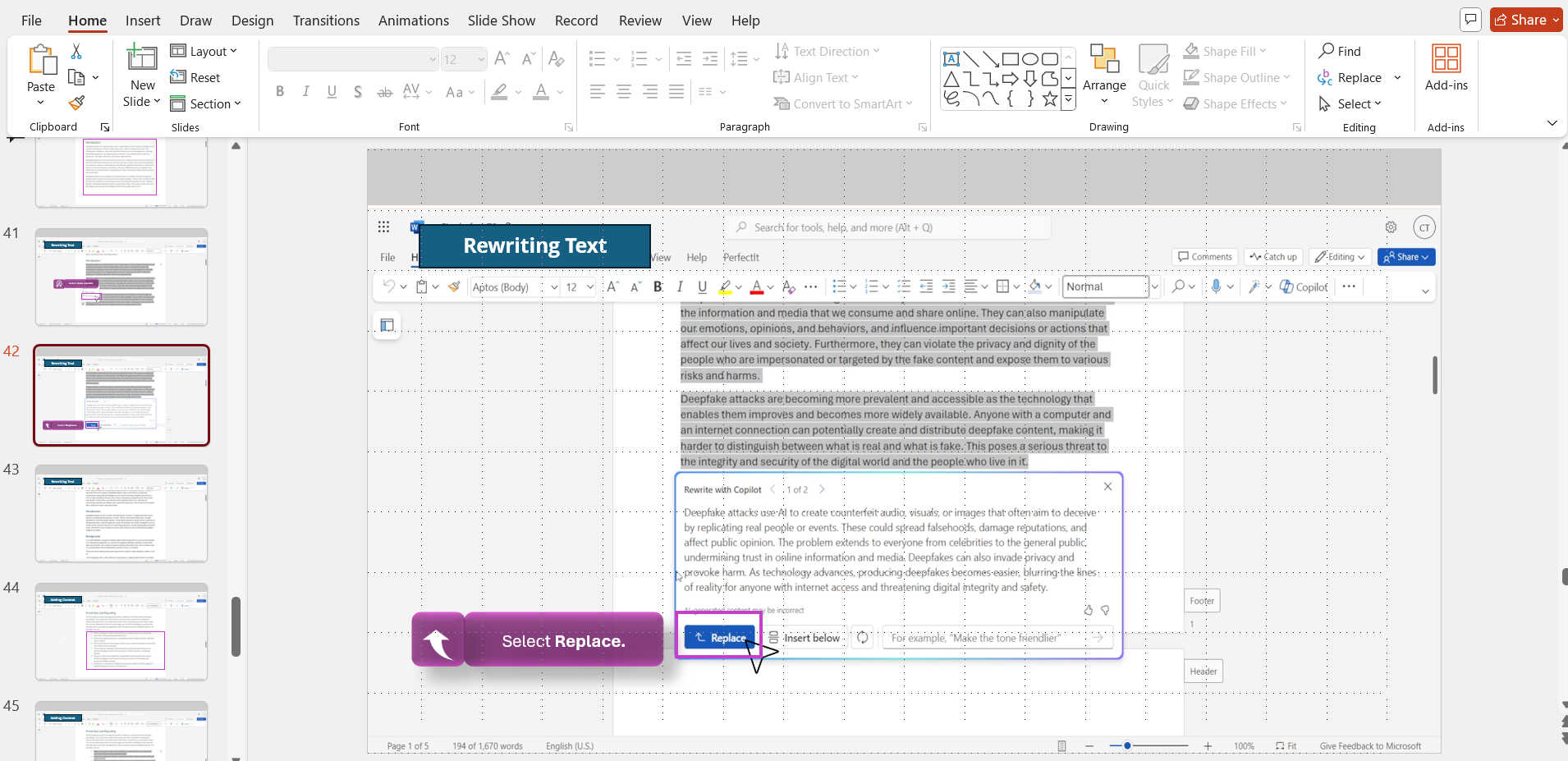The width and height of the screenshot is (1568, 761).
Task: Select the star shape in gallery
Action: coord(1050,99)
